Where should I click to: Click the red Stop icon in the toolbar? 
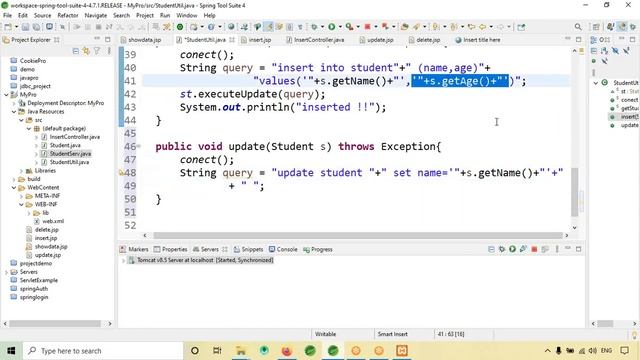point(367,27)
